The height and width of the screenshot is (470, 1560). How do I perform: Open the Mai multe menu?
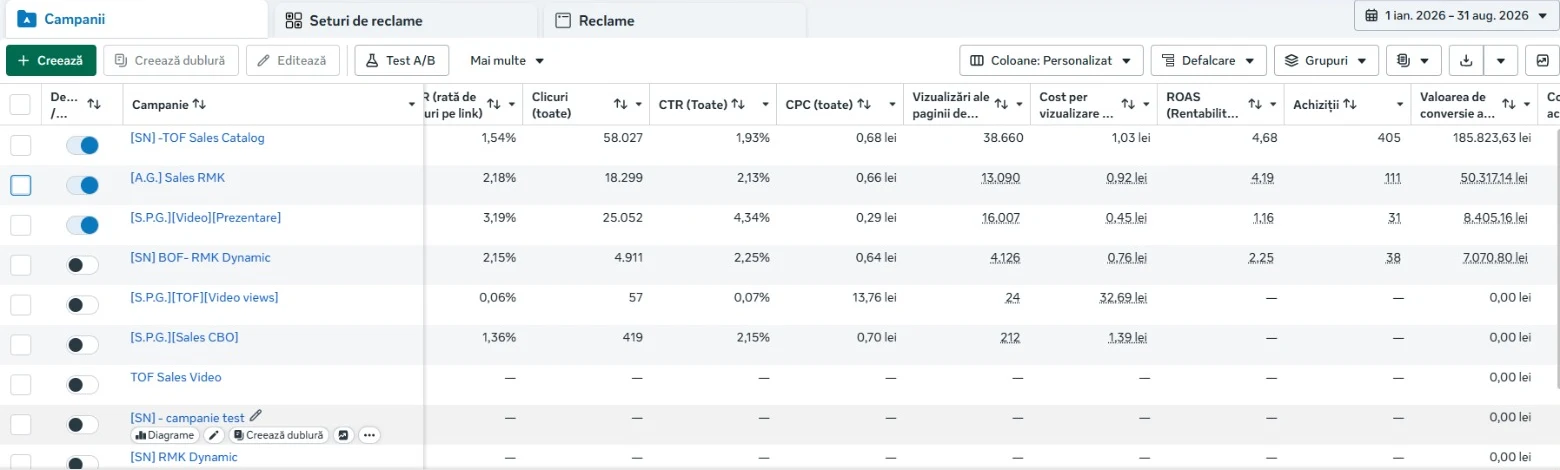point(507,60)
